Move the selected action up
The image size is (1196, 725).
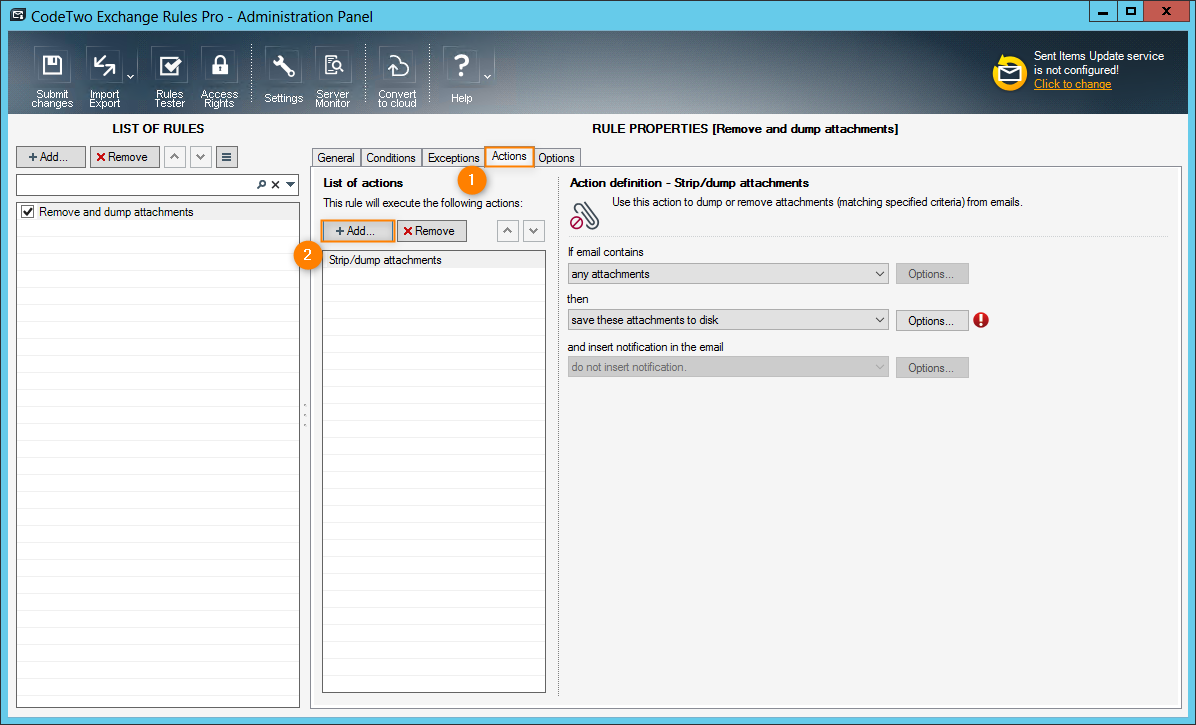pos(507,231)
